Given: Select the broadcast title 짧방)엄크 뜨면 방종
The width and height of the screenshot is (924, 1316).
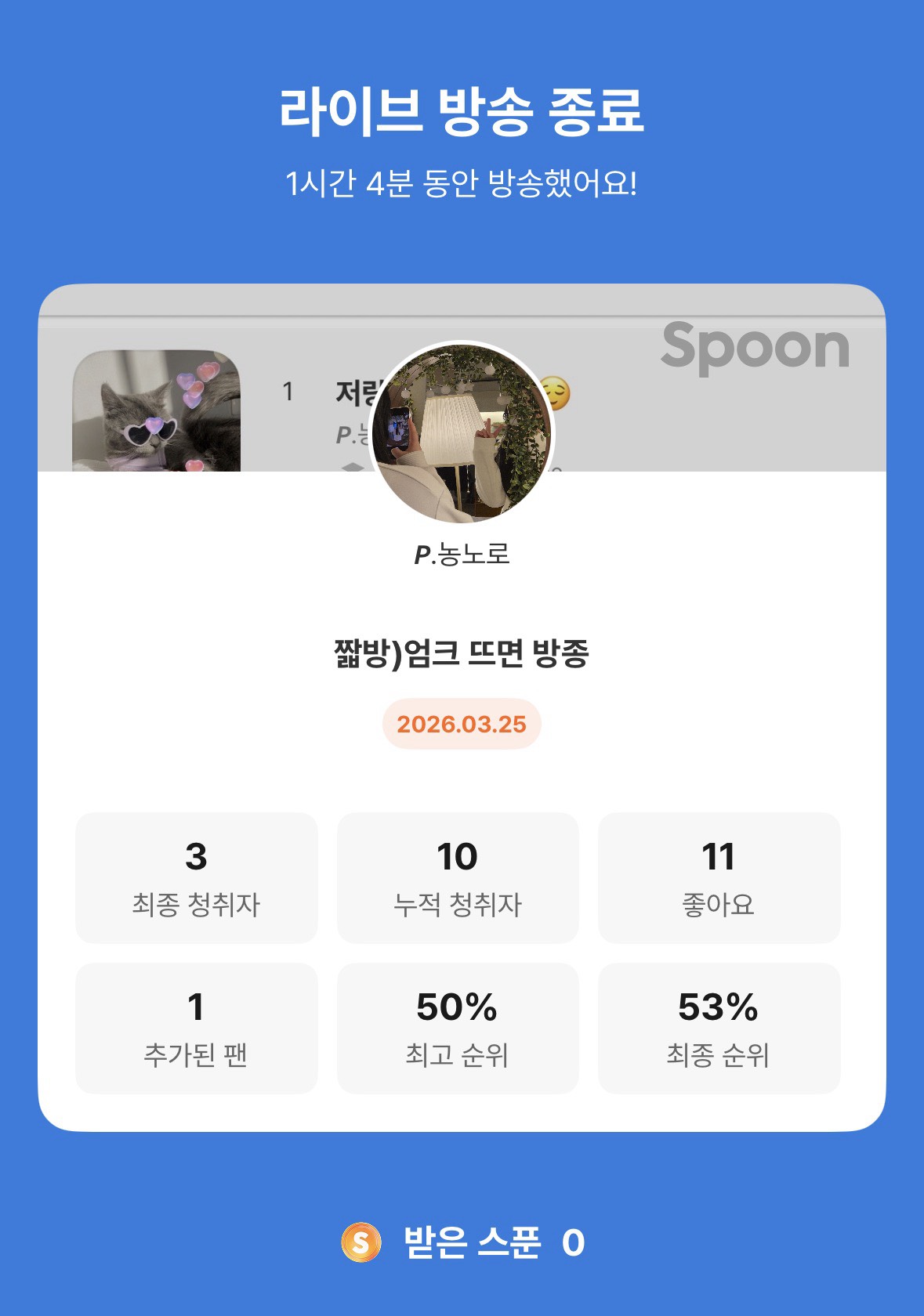Looking at the screenshot, I should point(462,653).
